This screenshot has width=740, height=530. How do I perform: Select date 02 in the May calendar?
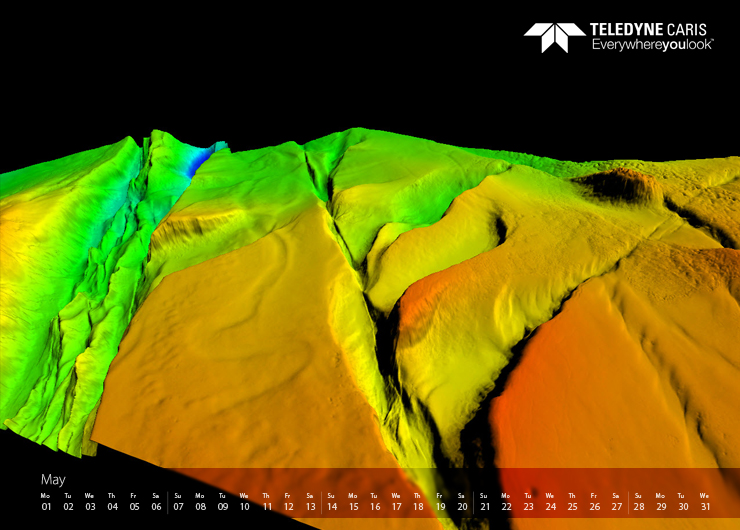tap(68, 507)
